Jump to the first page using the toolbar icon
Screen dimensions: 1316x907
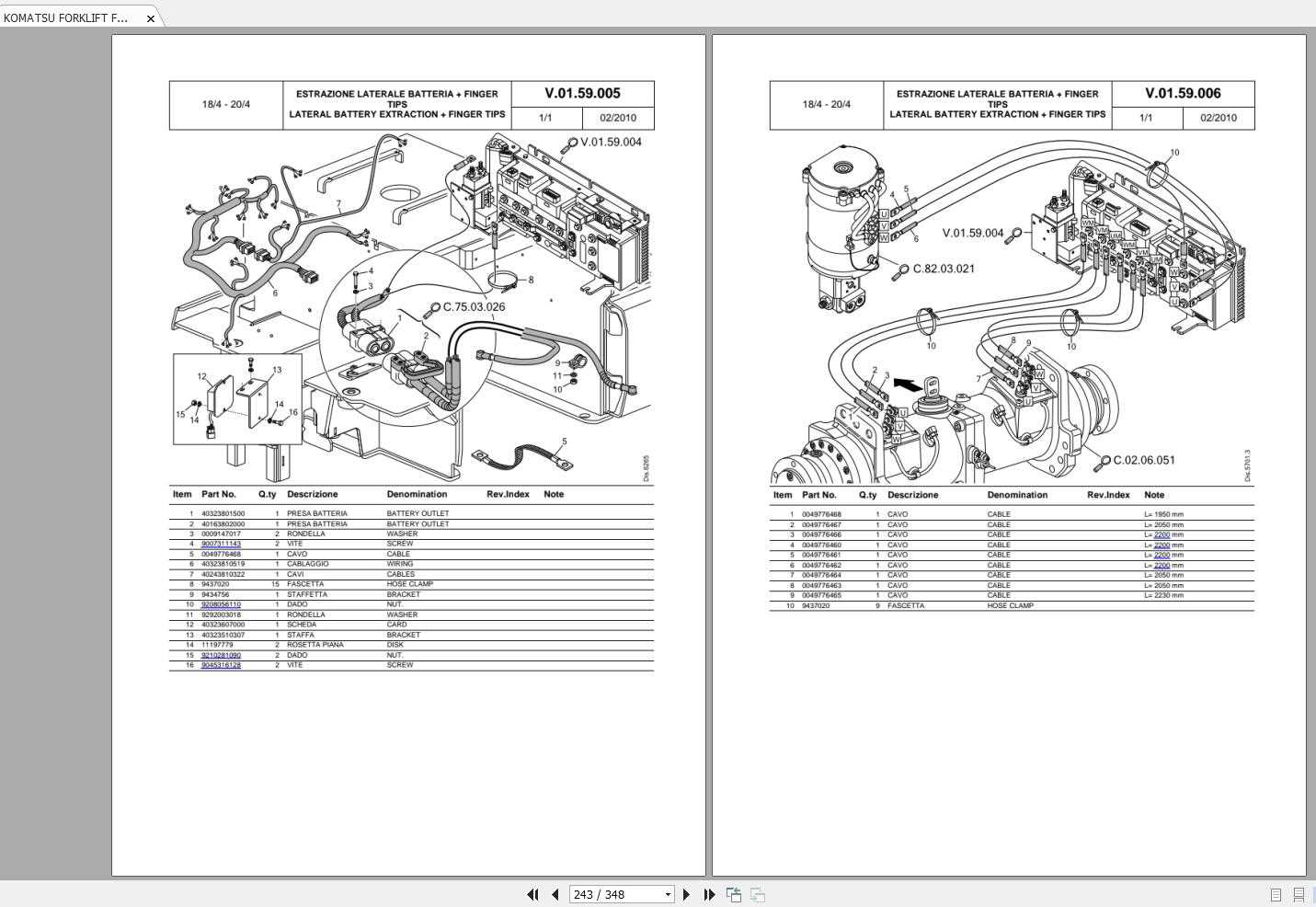pyautogui.click(x=533, y=894)
